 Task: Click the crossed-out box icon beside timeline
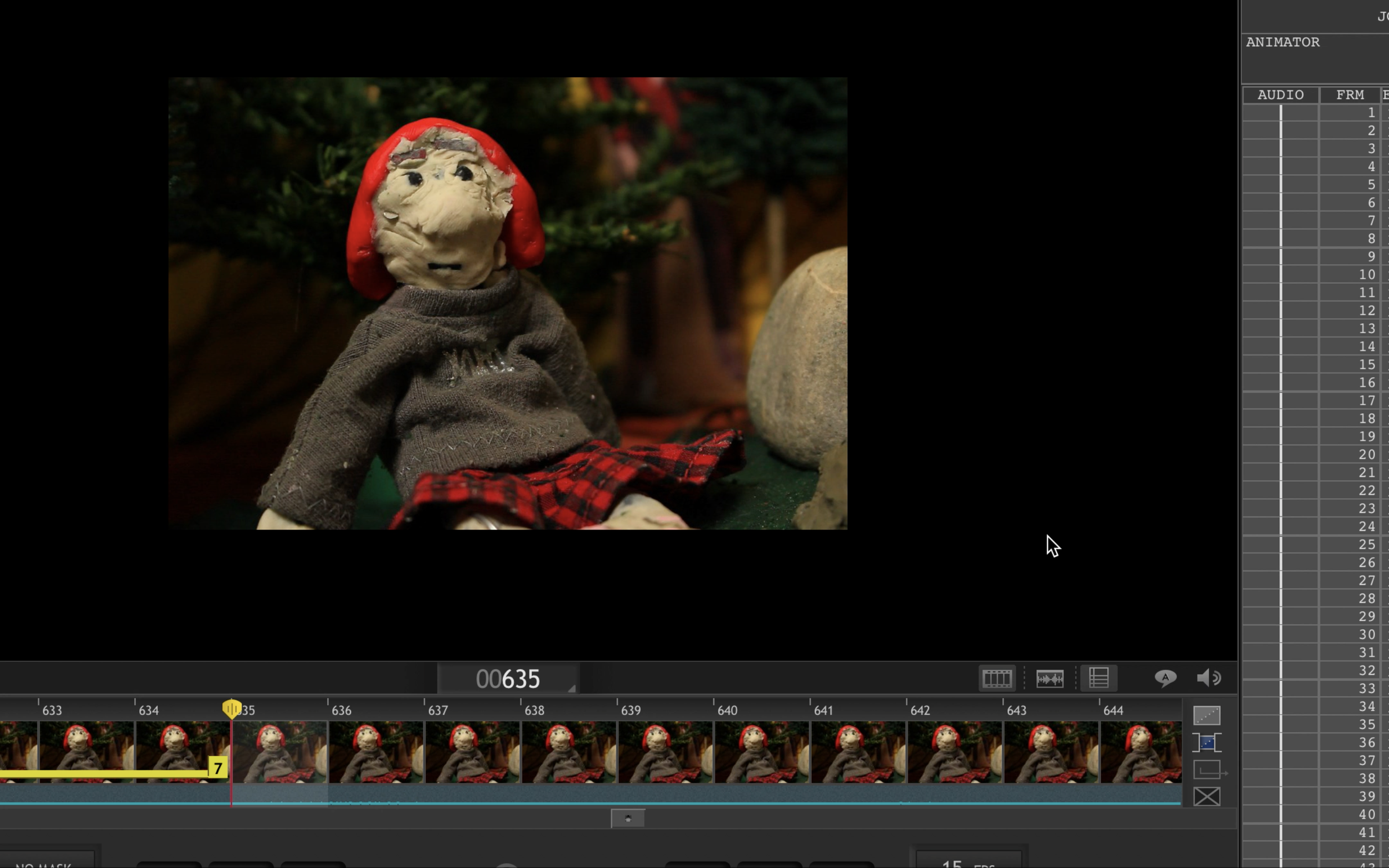1206,797
